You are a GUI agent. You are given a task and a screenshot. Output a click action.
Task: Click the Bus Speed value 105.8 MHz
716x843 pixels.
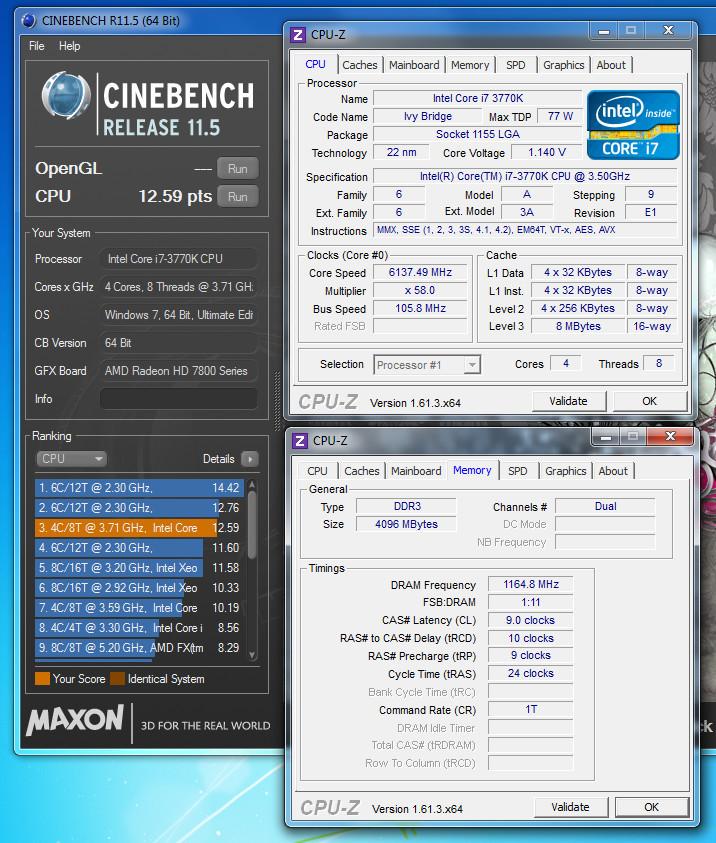point(420,309)
